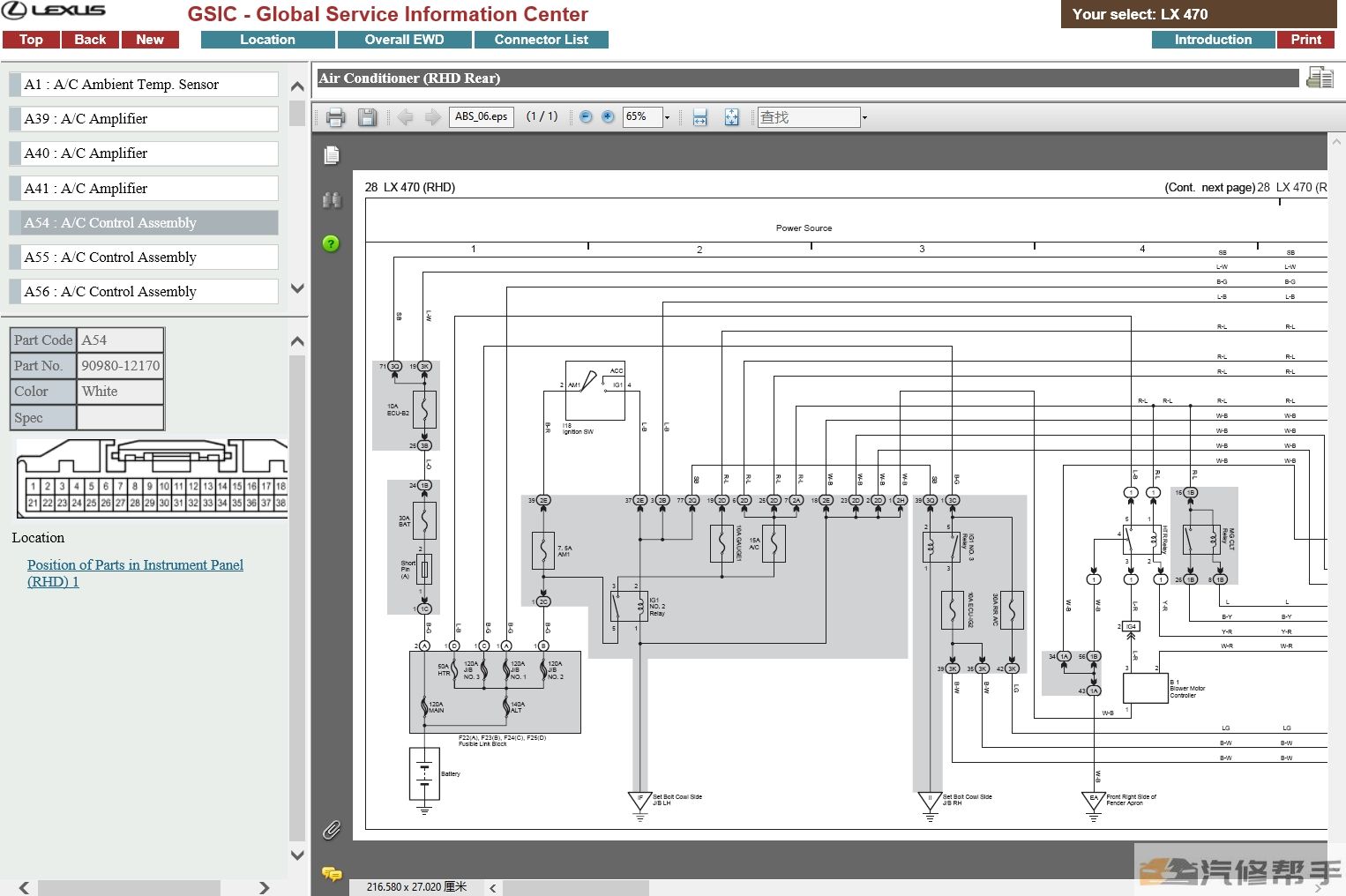Click the Power Source heading in diagram
Image resolution: width=1346 pixels, height=896 pixels.
[x=804, y=228]
